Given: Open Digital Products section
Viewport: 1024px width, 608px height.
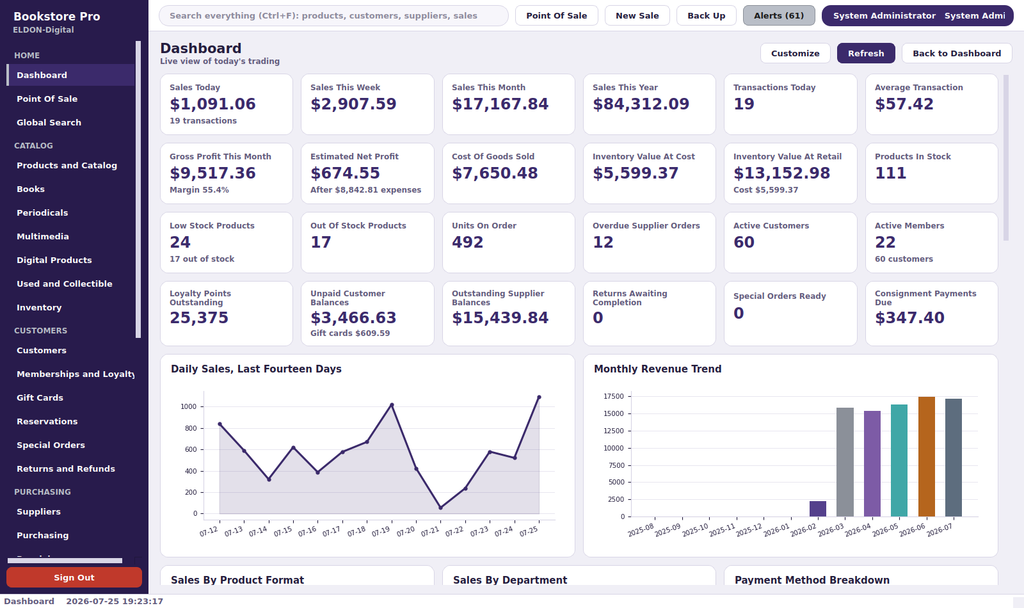Looking at the screenshot, I should (x=71, y=260).
